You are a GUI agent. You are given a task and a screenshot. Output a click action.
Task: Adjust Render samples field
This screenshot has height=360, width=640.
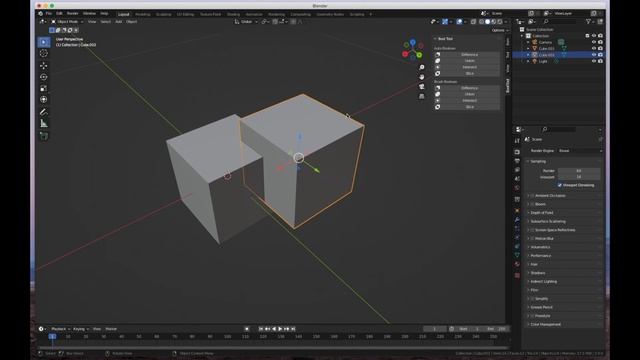point(579,171)
